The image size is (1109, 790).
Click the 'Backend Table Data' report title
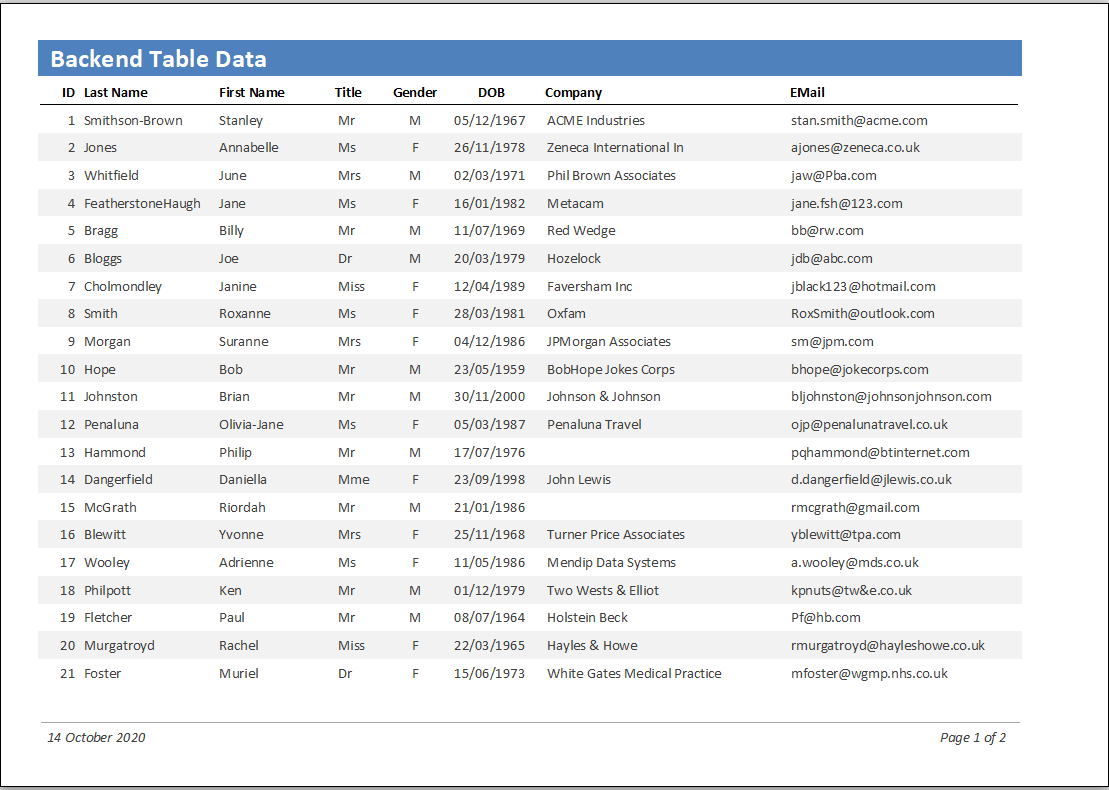[158, 59]
